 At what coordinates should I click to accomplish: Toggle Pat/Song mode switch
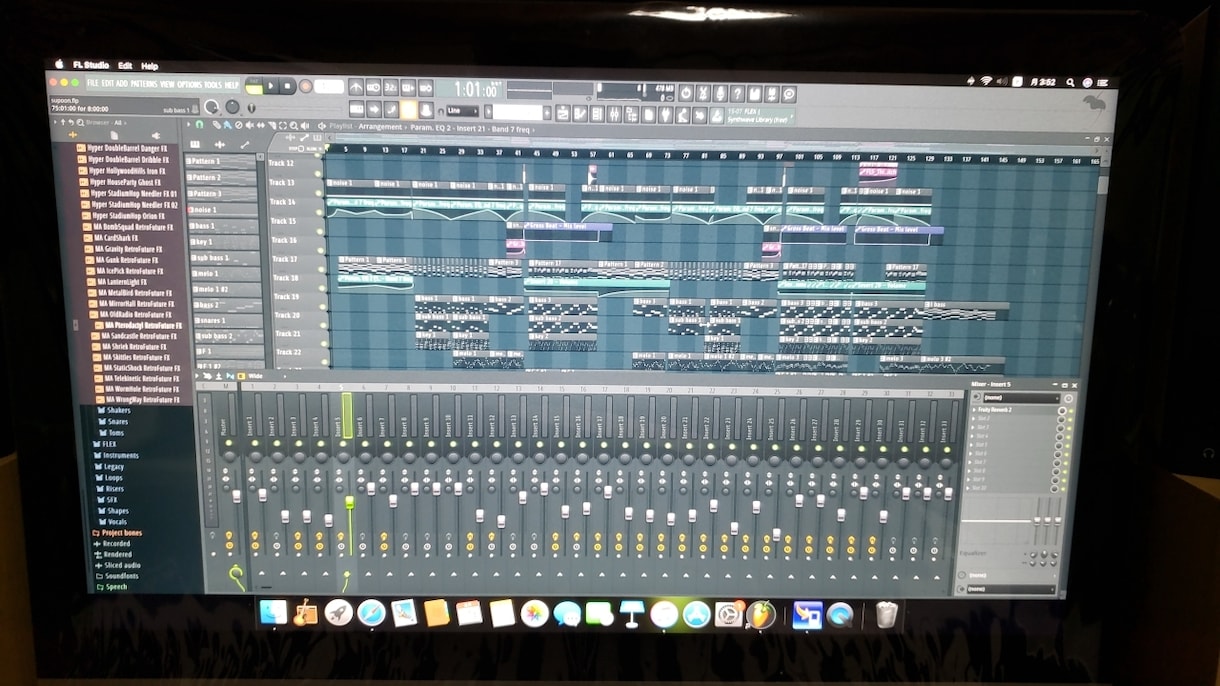(x=254, y=87)
